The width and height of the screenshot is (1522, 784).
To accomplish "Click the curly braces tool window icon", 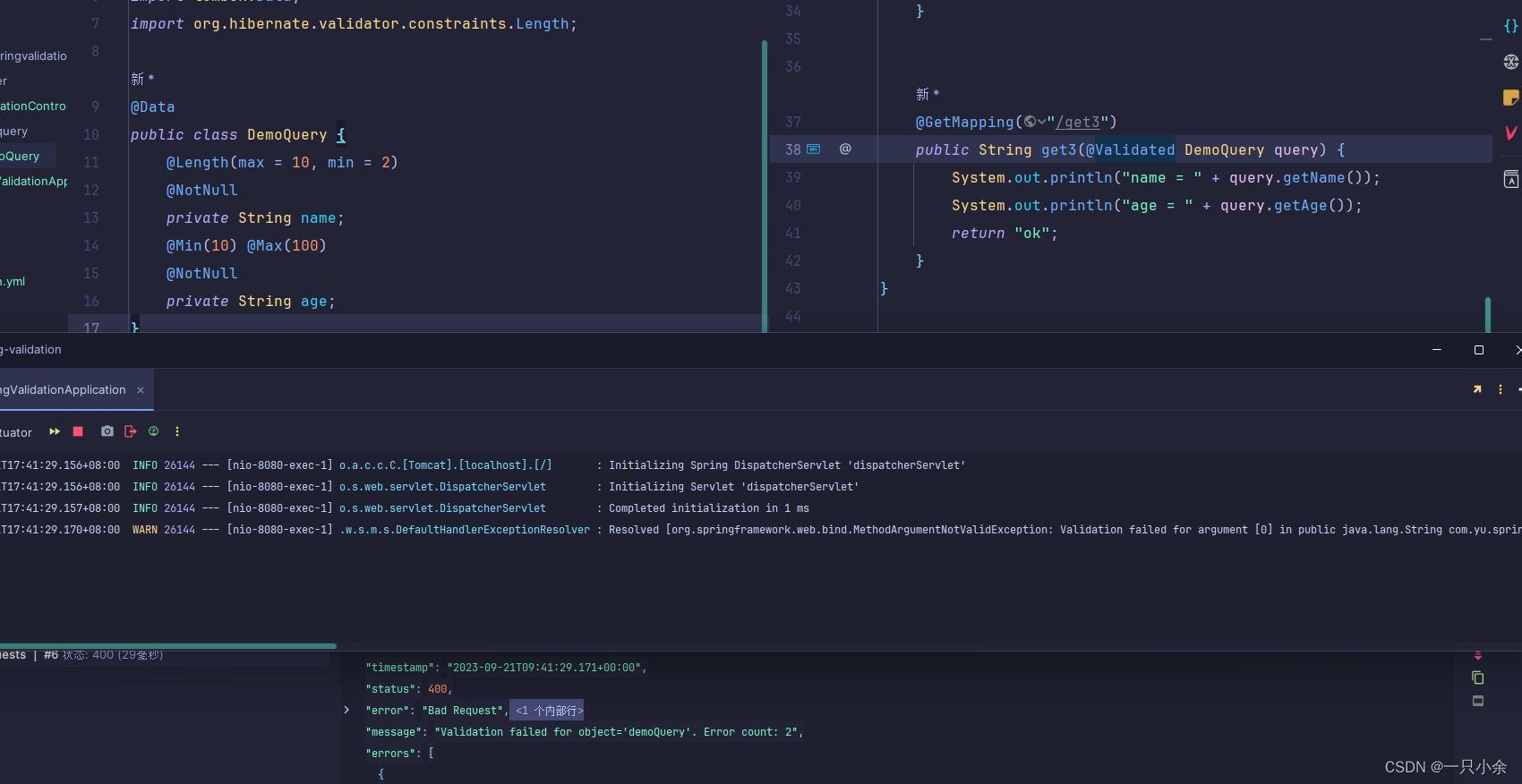I will pyautogui.click(x=1510, y=26).
